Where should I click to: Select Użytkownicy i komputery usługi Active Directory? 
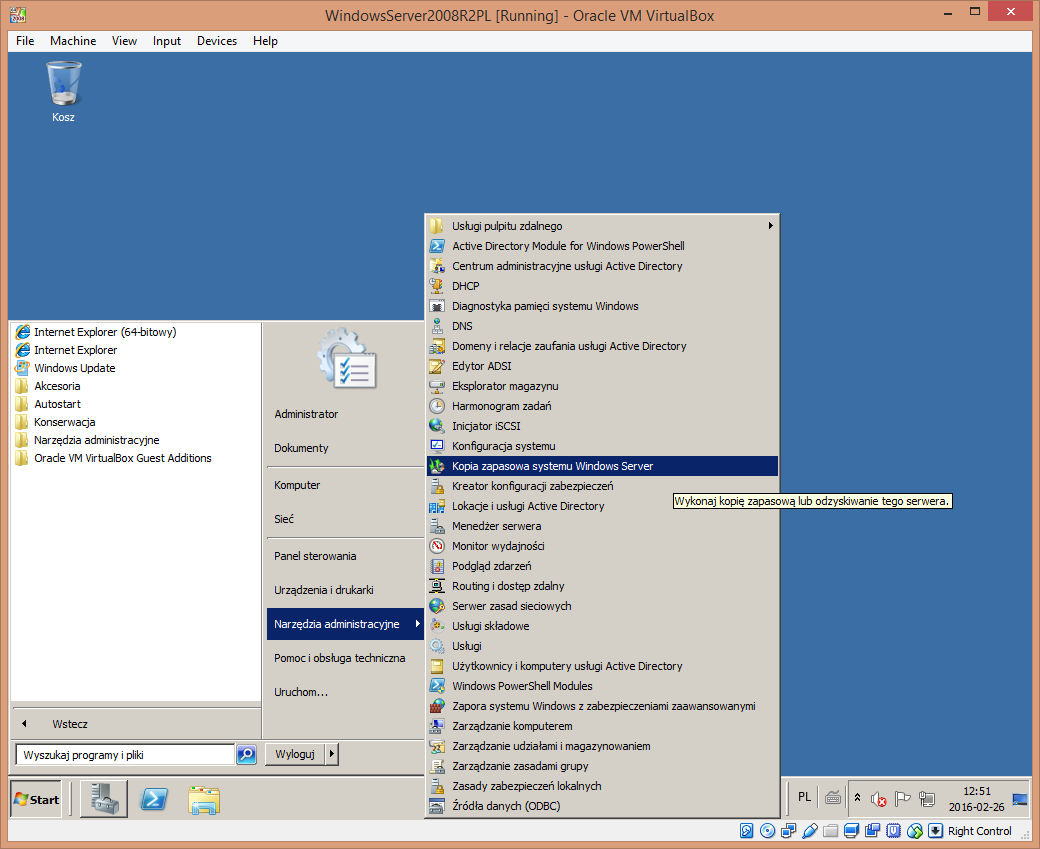coord(567,666)
